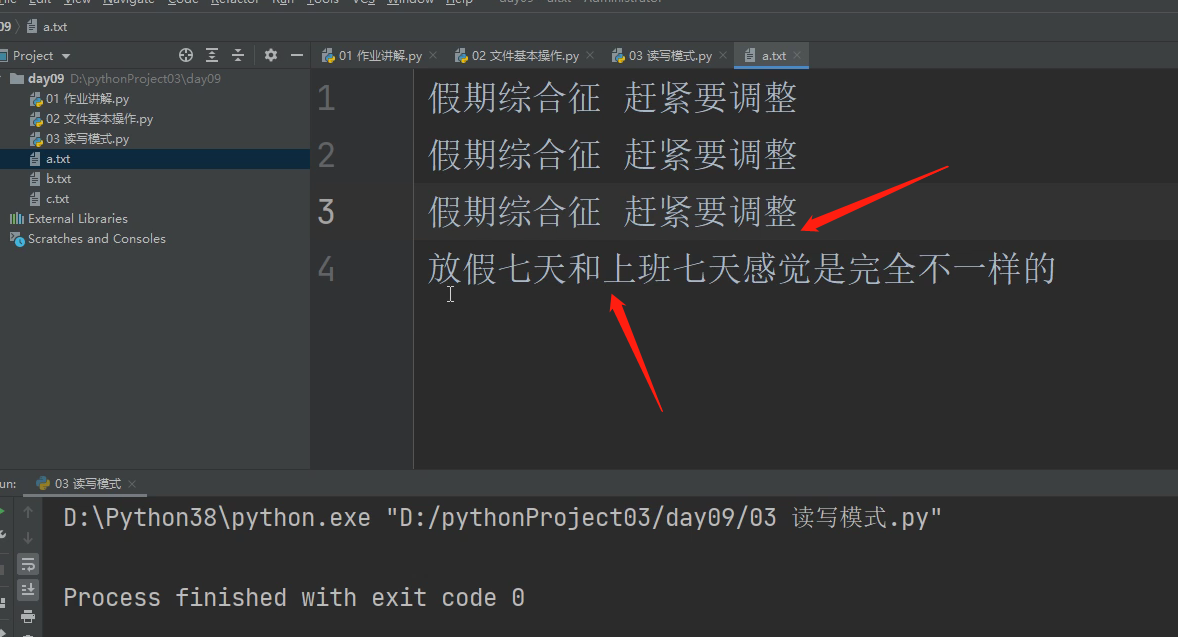
Task: Click the locate/select opened file crosshair icon
Action: pos(186,55)
